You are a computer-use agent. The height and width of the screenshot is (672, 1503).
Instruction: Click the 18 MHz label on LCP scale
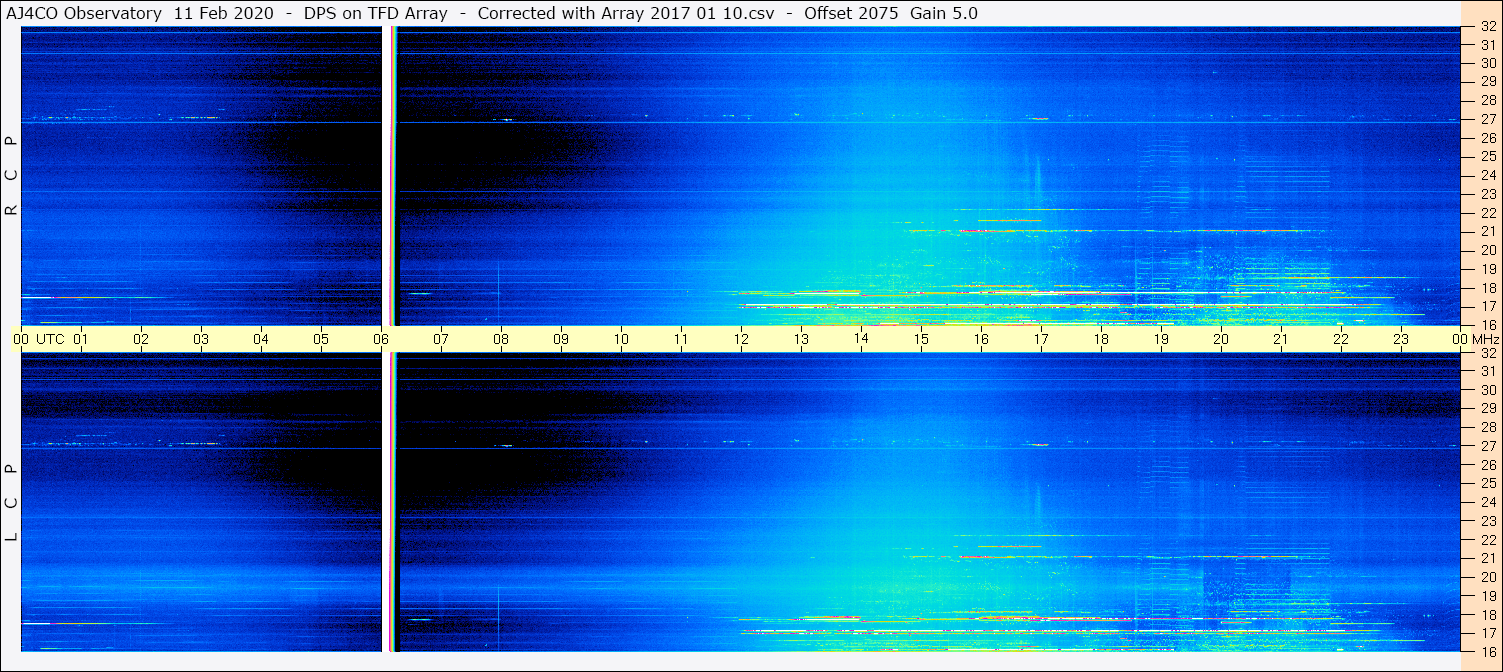tap(1487, 614)
